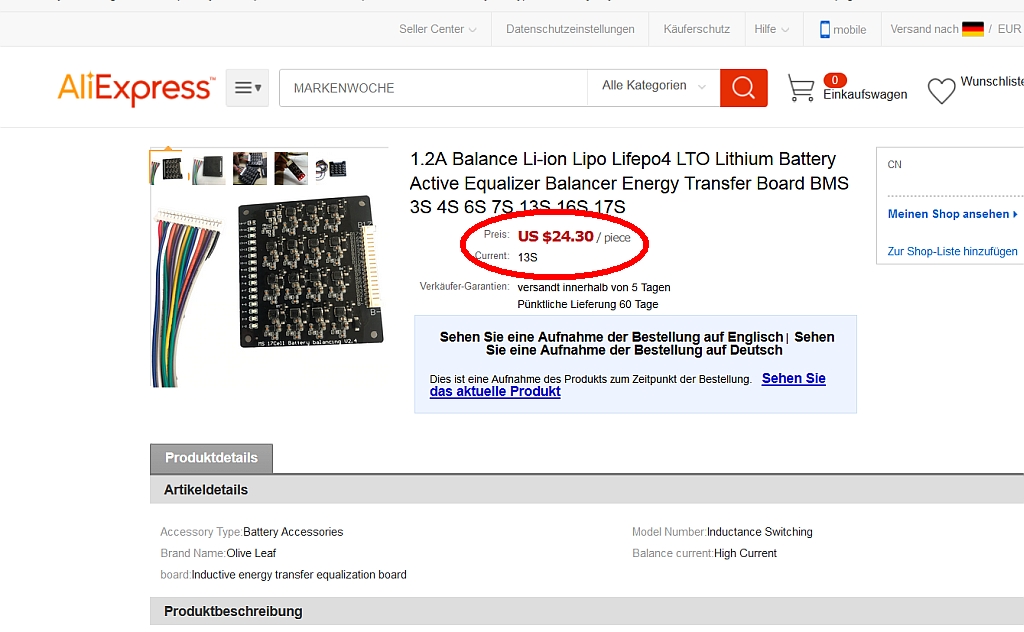Click the Battery Accessories value
Image resolution: width=1024 pixels, height=632 pixels.
(293, 532)
